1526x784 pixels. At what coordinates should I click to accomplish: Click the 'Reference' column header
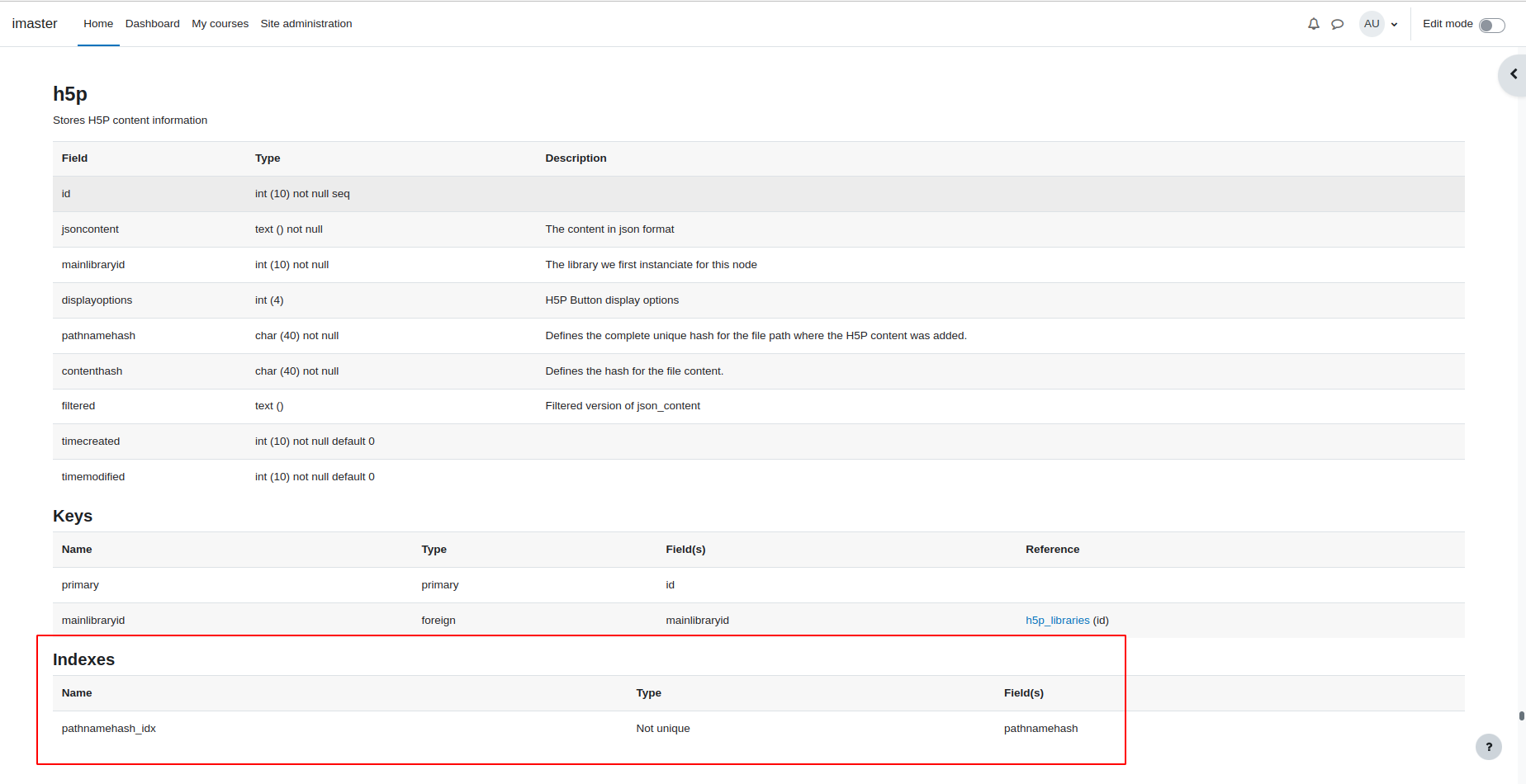1053,550
